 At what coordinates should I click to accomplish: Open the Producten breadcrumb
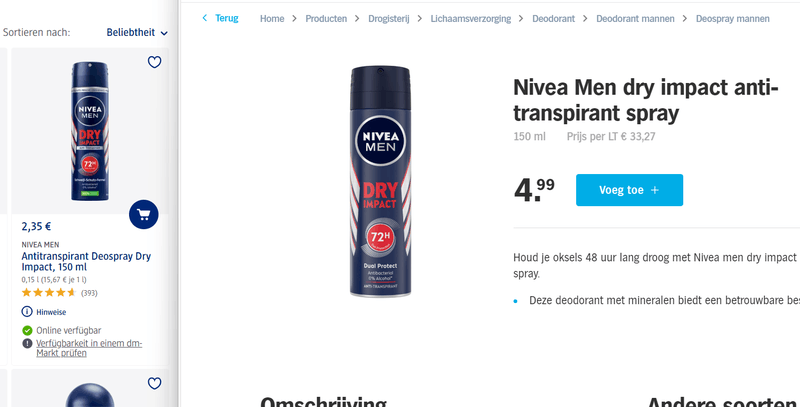326,19
